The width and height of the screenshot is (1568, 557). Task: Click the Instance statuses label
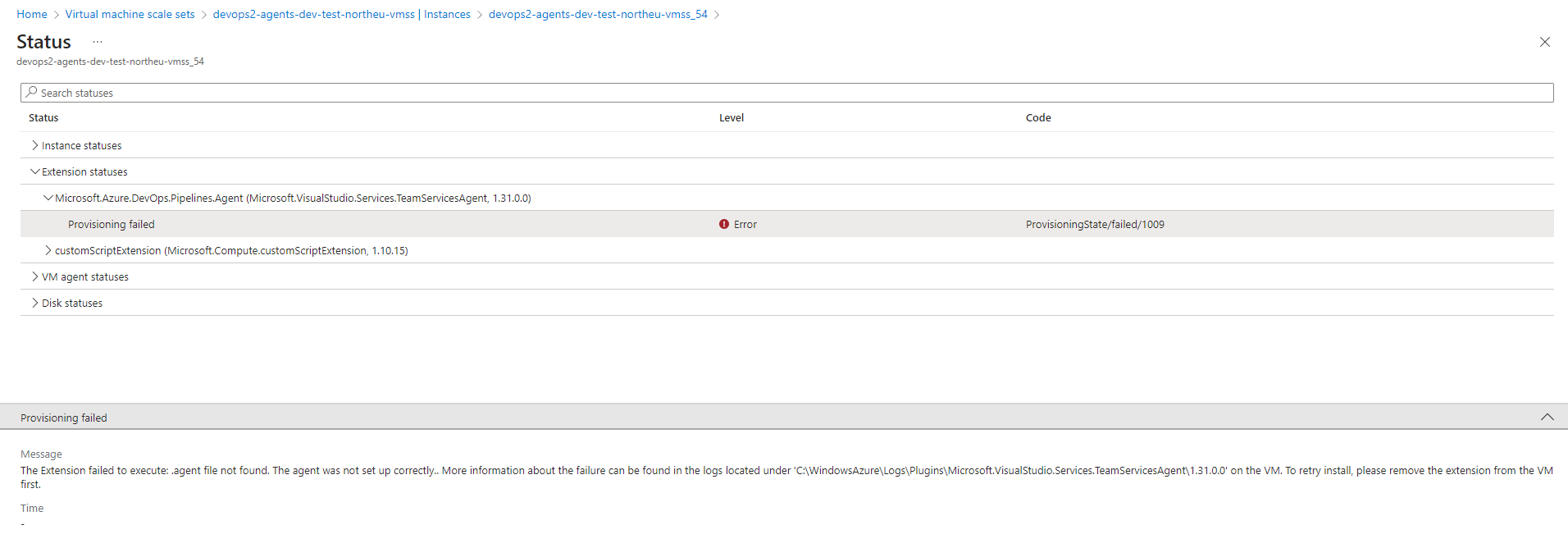click(81, 146)
